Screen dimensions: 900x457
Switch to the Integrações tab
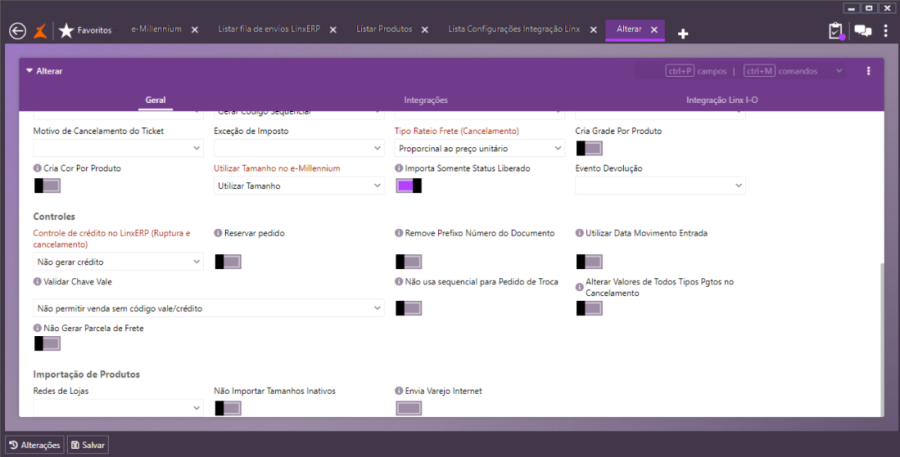(x=426, y=100)
